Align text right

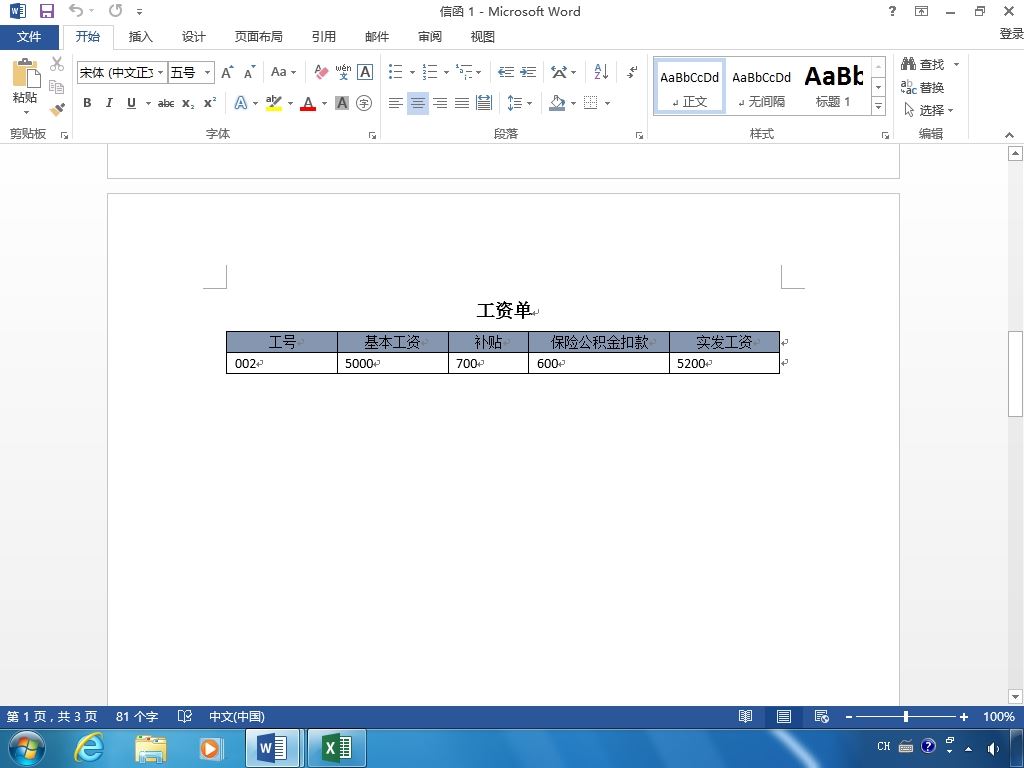(440, 103)
